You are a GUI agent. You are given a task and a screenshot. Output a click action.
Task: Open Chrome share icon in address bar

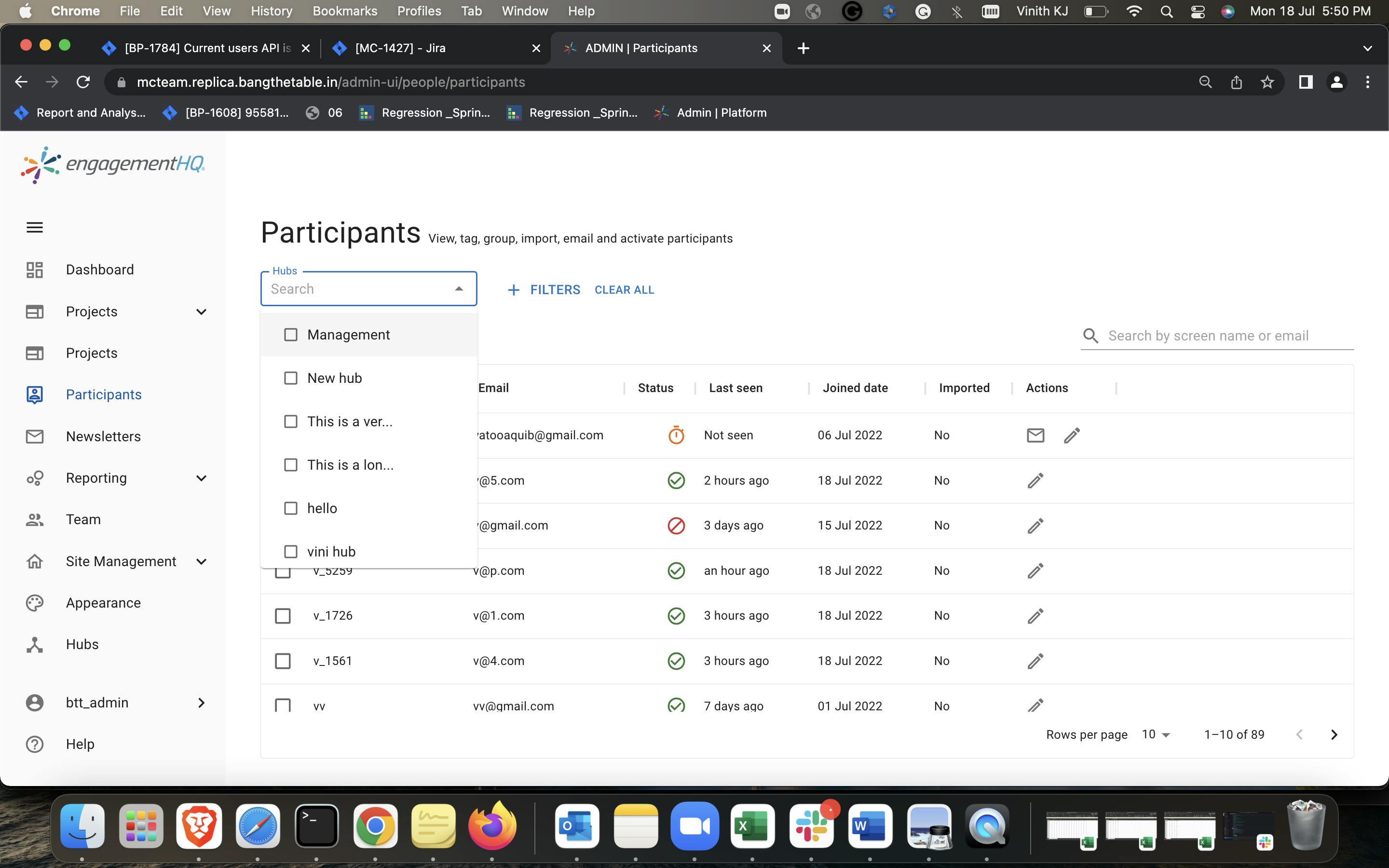click(1236, 82)
